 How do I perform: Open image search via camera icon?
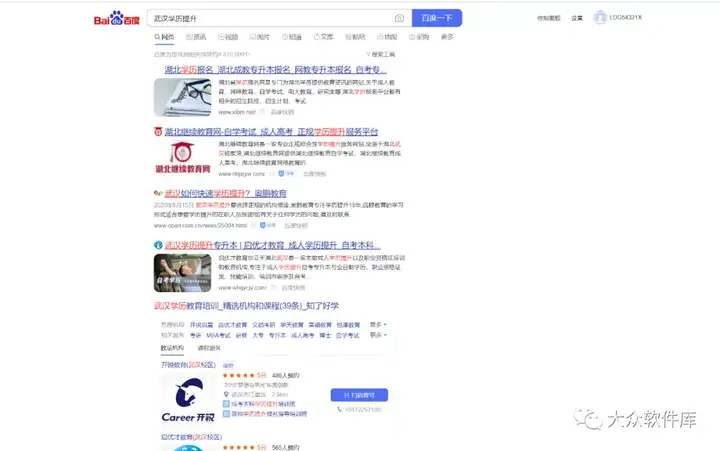click(399, 18)
